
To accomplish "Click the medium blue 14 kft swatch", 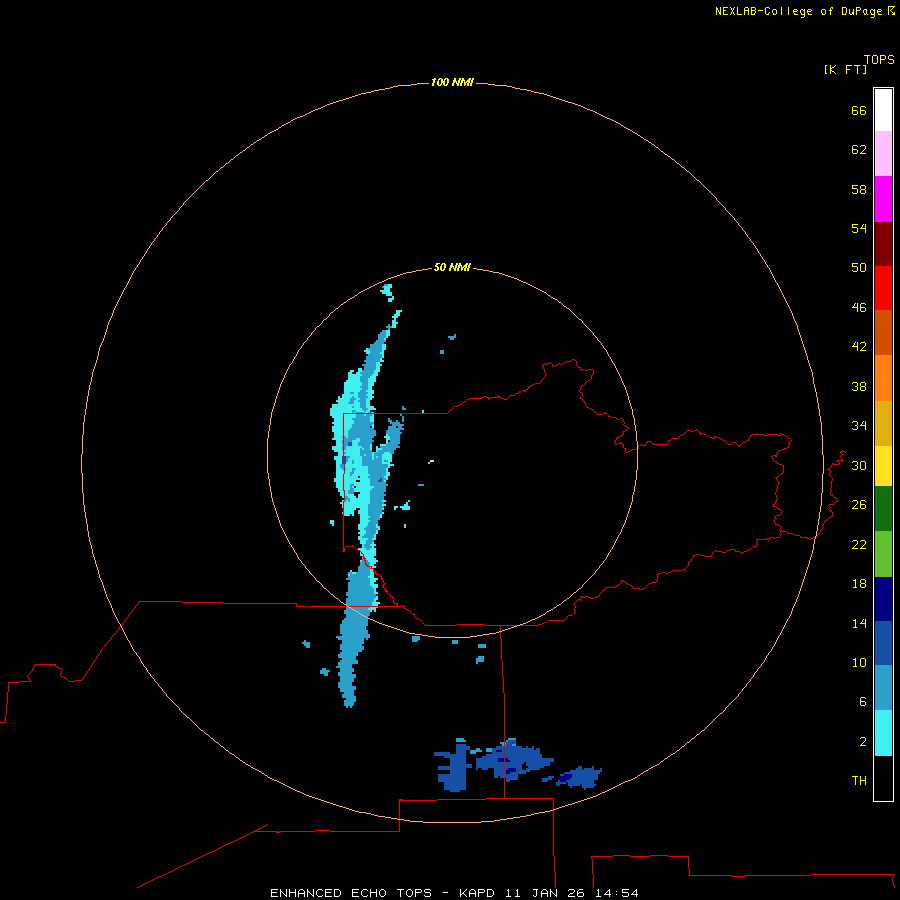I will pos(883,643).
